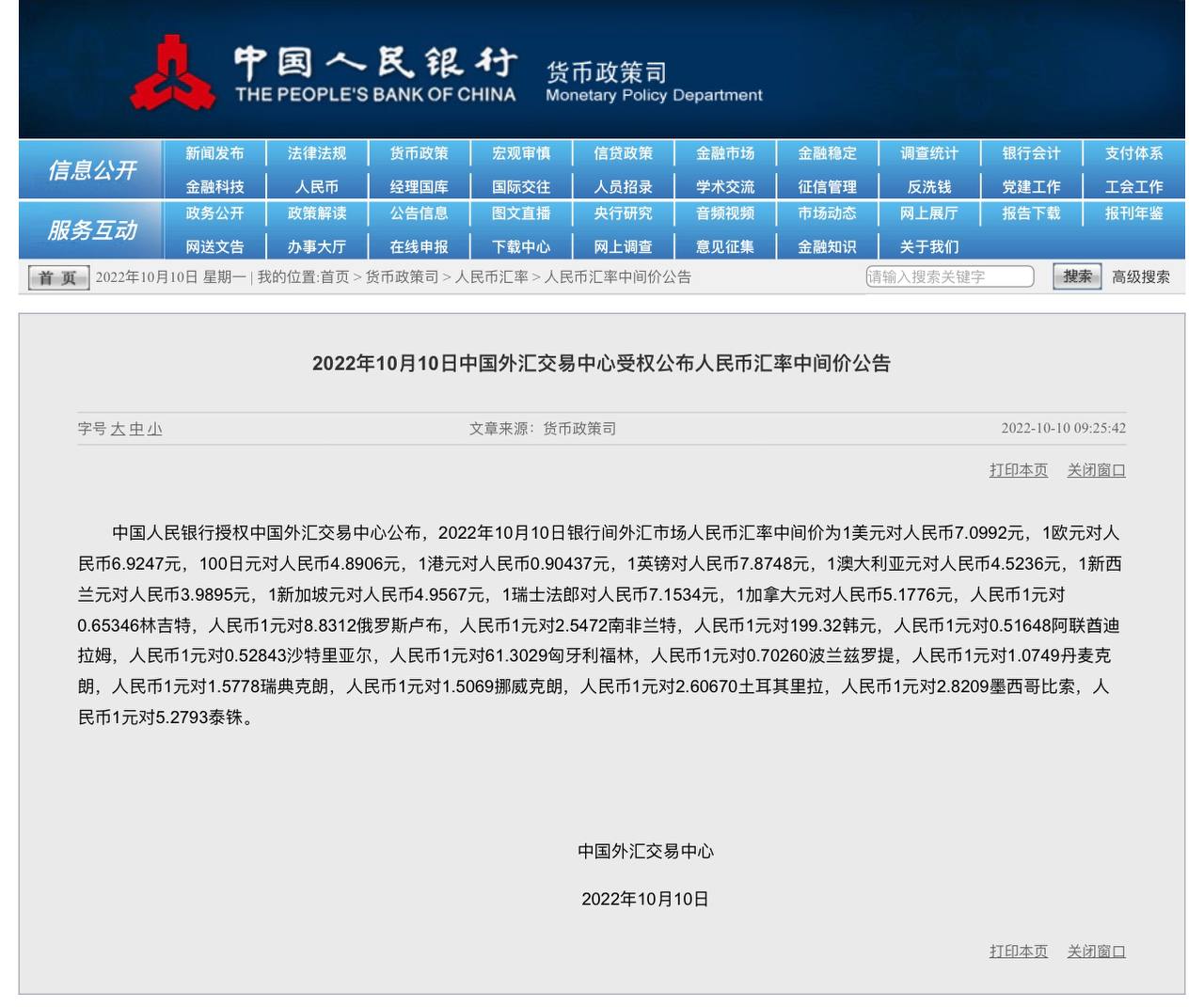This screenshot has width=1204, height=1007.
Task: Select the 党建工作 navigation link
Action: 1031,187
